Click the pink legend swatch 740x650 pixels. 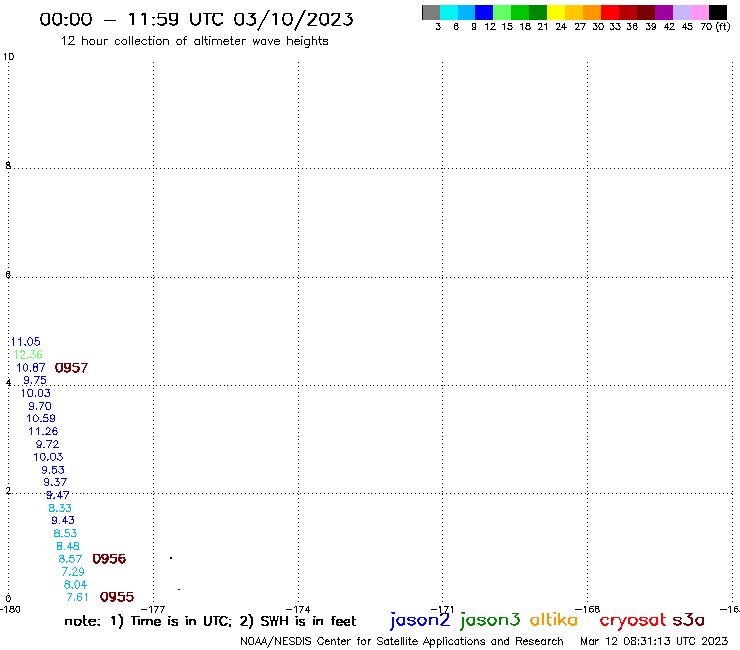coord(699,12)
